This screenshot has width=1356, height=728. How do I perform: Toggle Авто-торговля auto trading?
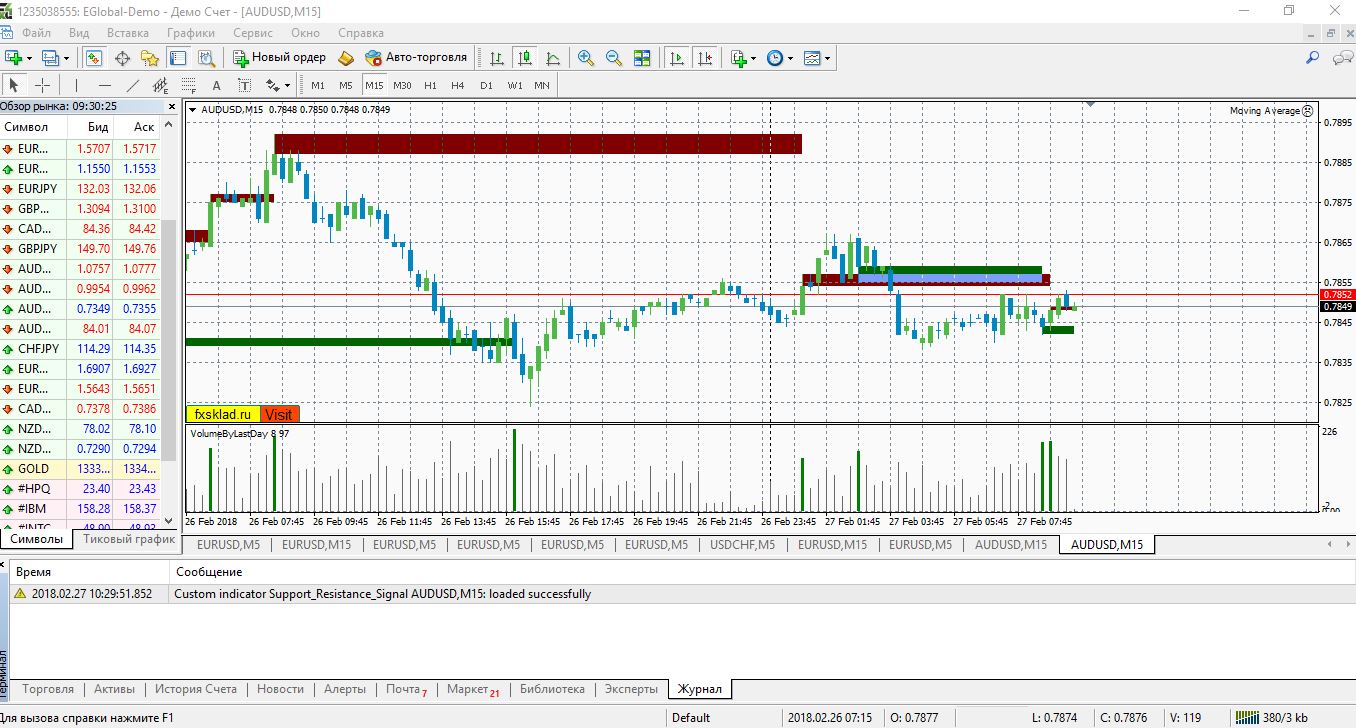[x=417, y=58]
